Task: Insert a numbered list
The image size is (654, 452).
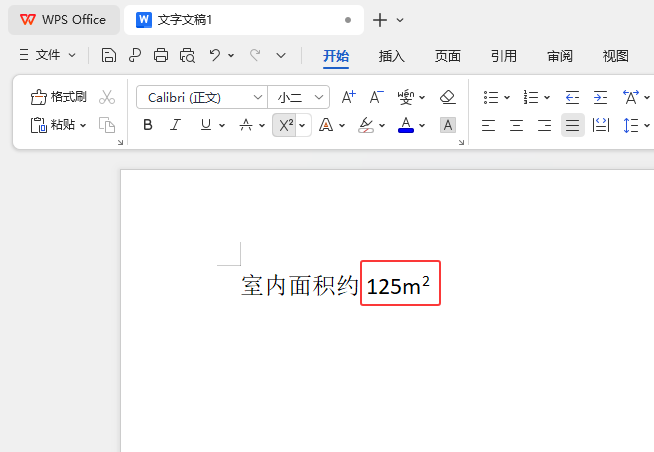Action: pos(531,97)
